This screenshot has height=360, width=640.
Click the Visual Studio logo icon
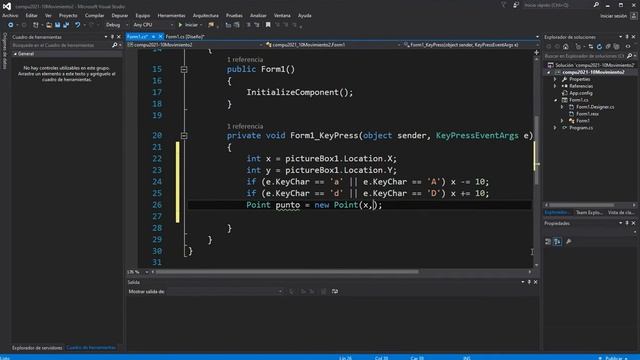7,6
